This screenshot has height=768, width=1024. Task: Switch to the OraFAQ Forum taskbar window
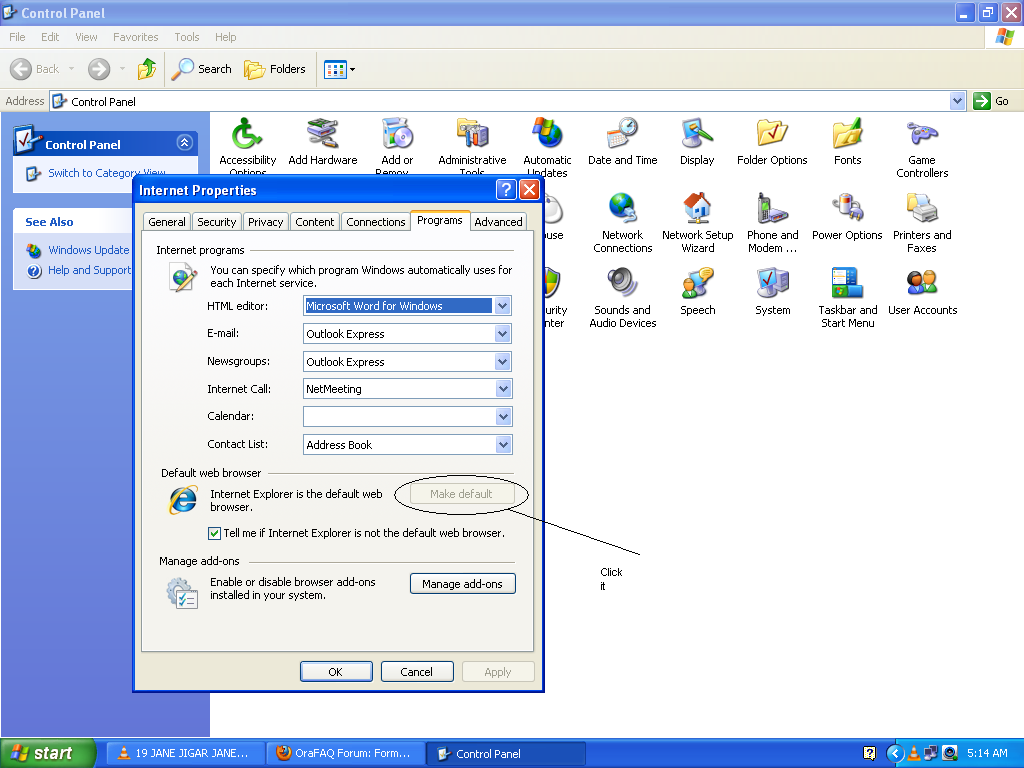(x=345, y=753)
